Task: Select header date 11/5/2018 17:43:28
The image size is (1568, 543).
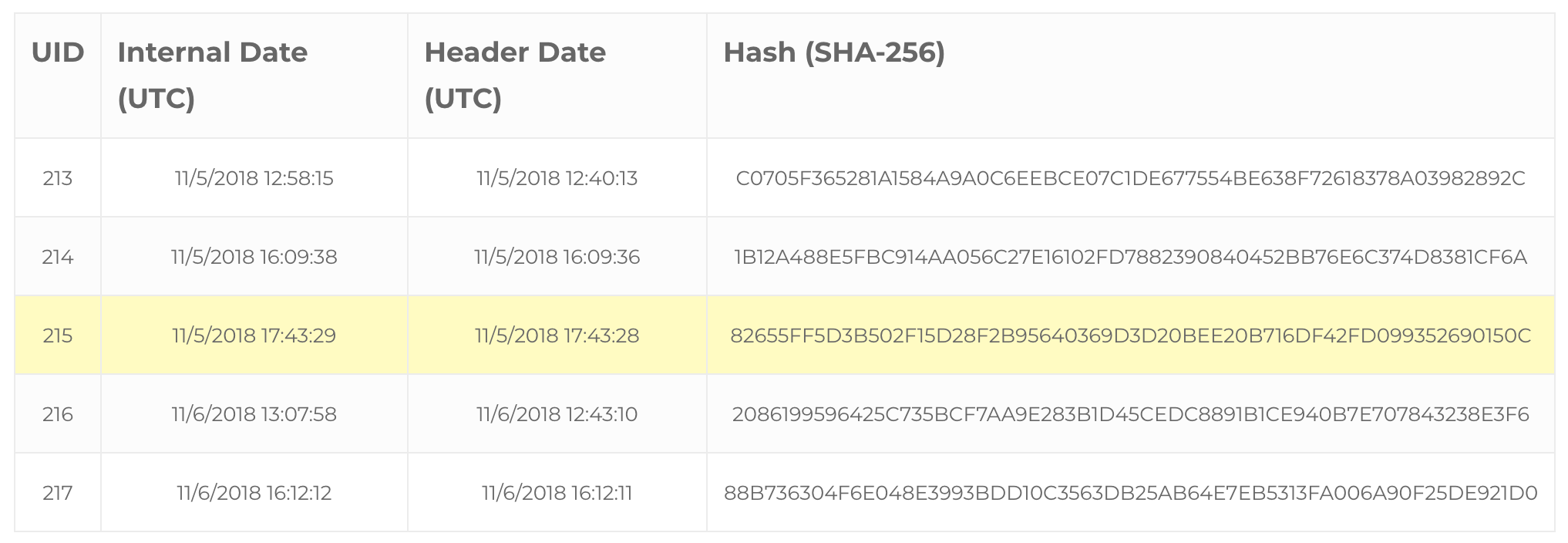Action: click(x=557, y=336)
